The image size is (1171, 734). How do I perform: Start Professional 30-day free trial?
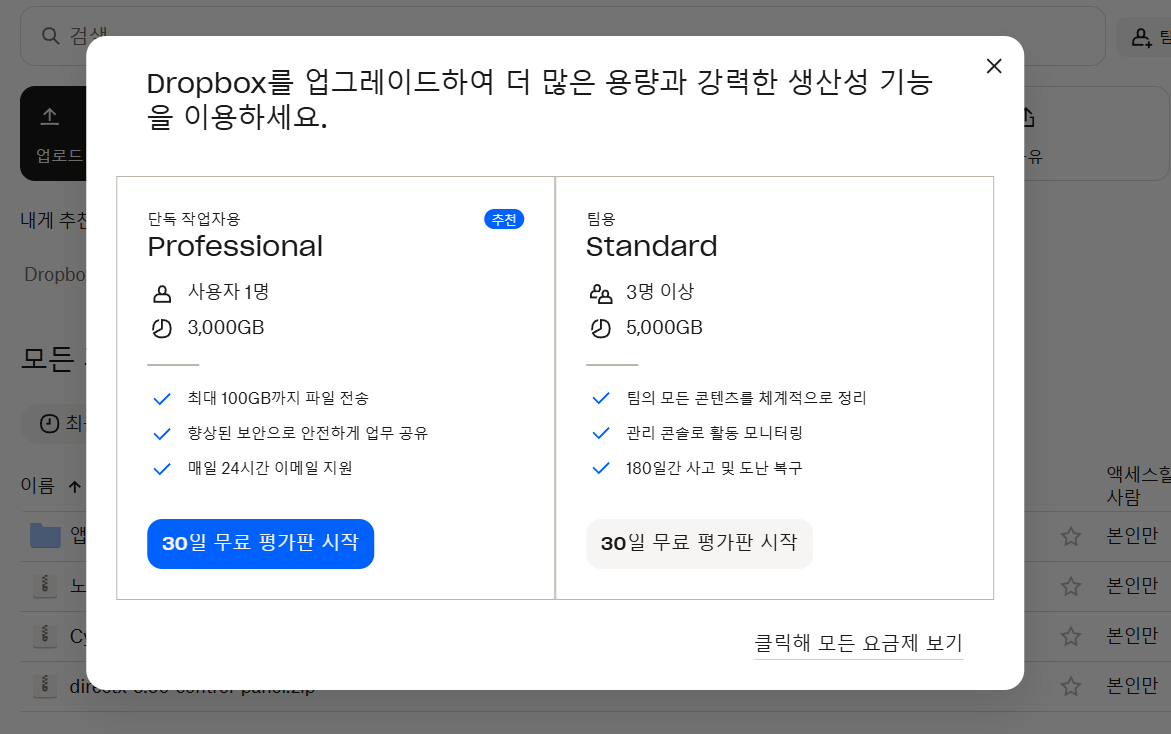point(260,544)
